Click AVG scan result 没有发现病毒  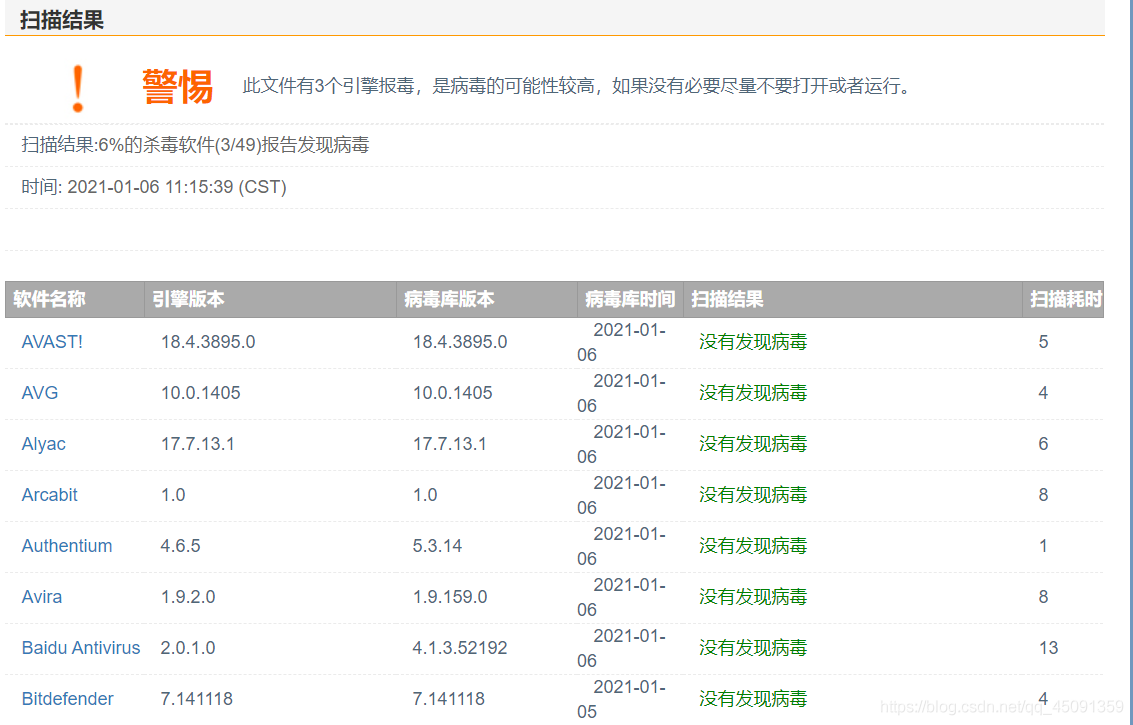pos(753,393)
